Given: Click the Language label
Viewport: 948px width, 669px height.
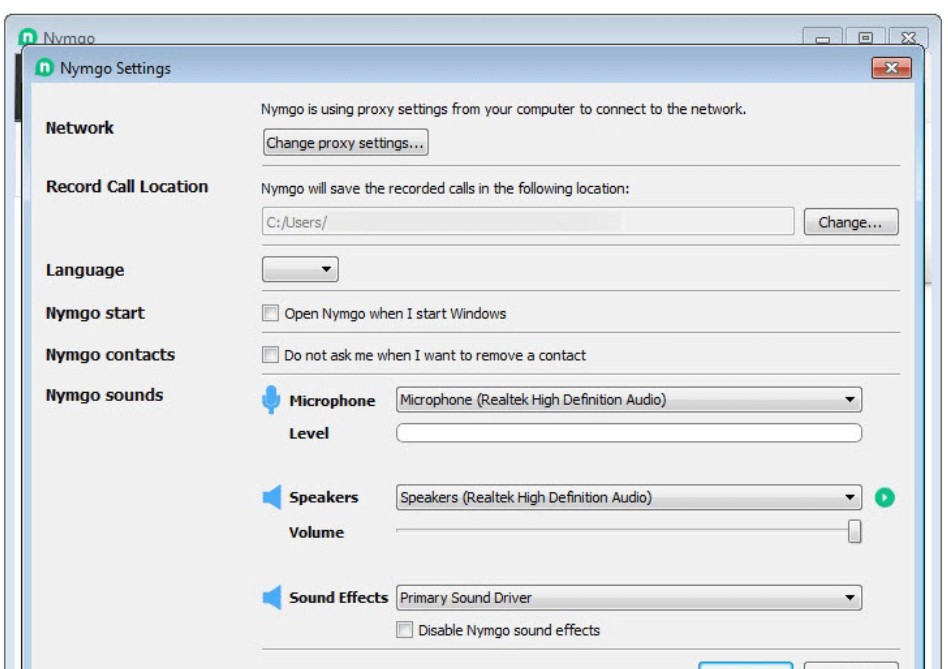Looking at the screenshot, I should 85,270.
